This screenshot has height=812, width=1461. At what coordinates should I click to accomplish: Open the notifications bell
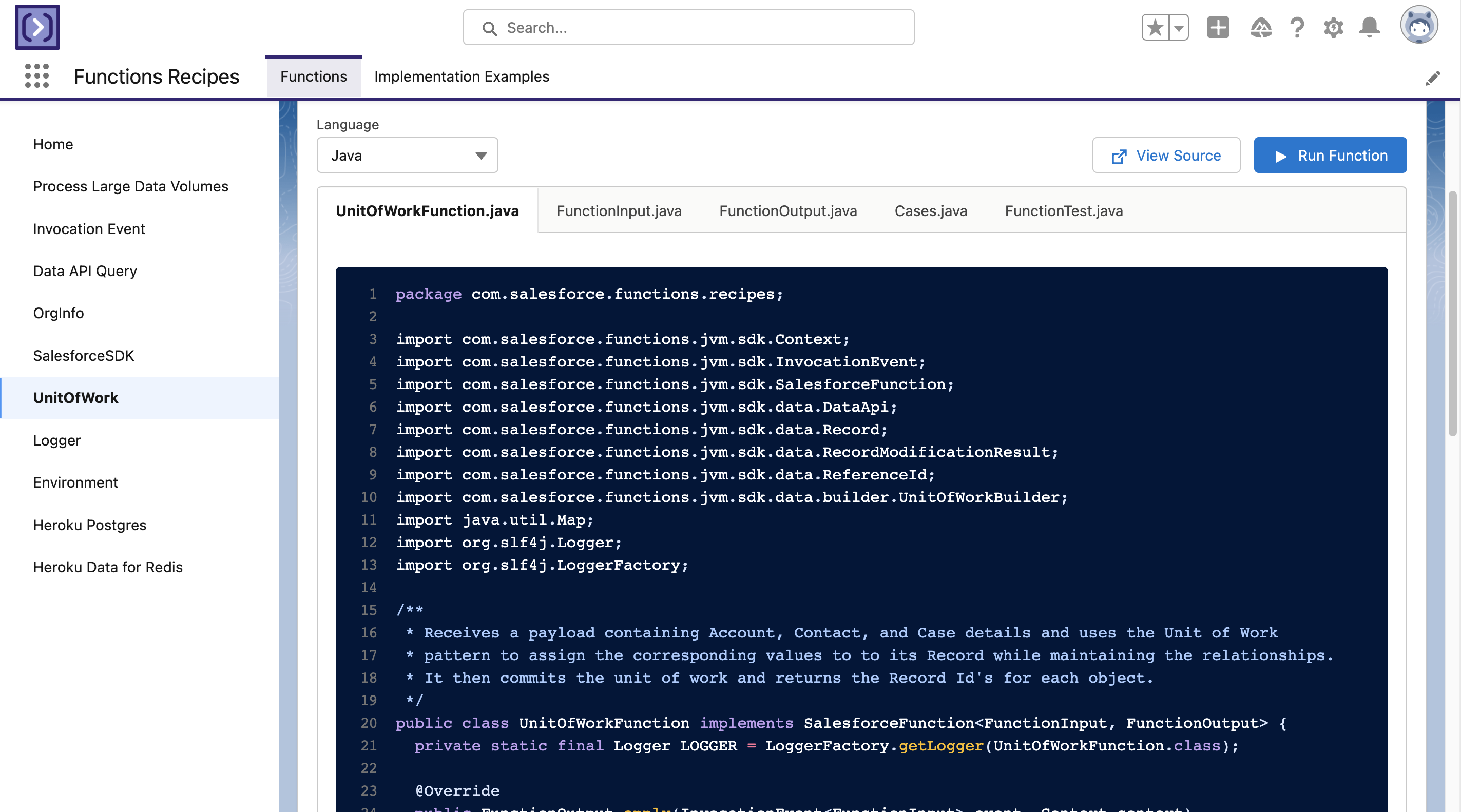coord(1370,27)
